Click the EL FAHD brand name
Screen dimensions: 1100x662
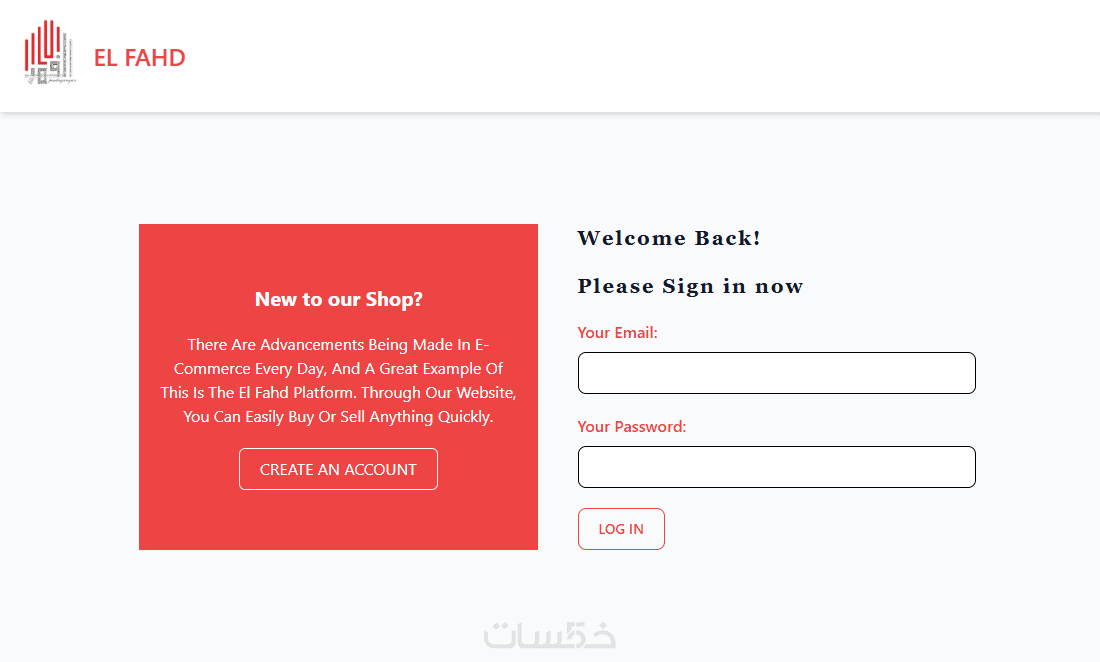140,58
